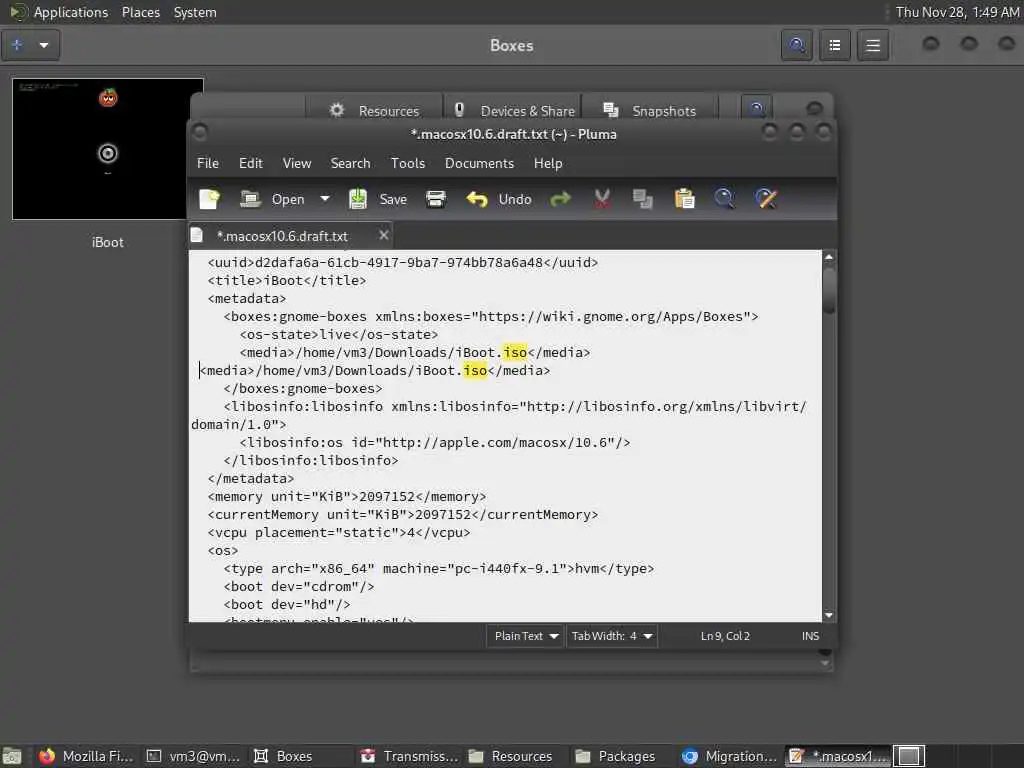This screenshot has width=1024, height=768.
Task: Paste from clipboard icon
Action: click(684, 199)
